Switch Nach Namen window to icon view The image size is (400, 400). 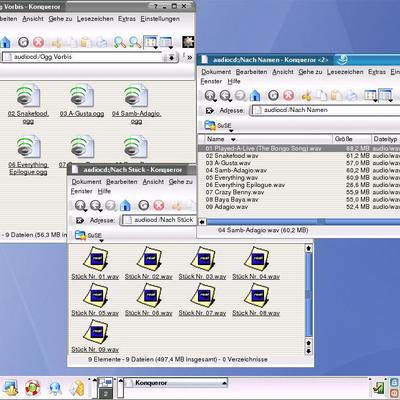[370, 96]
